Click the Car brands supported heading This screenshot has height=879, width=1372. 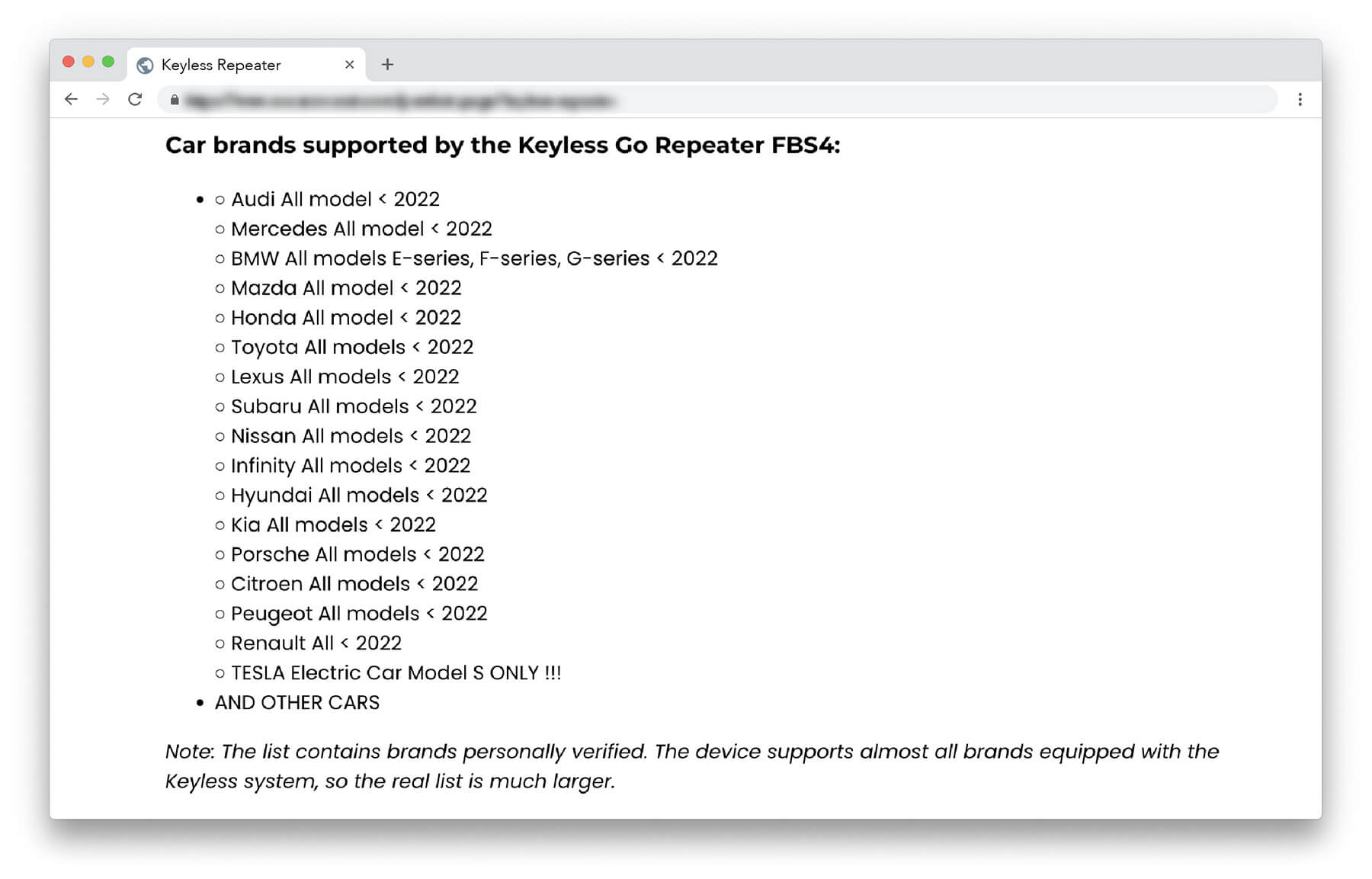pos(502,145)
